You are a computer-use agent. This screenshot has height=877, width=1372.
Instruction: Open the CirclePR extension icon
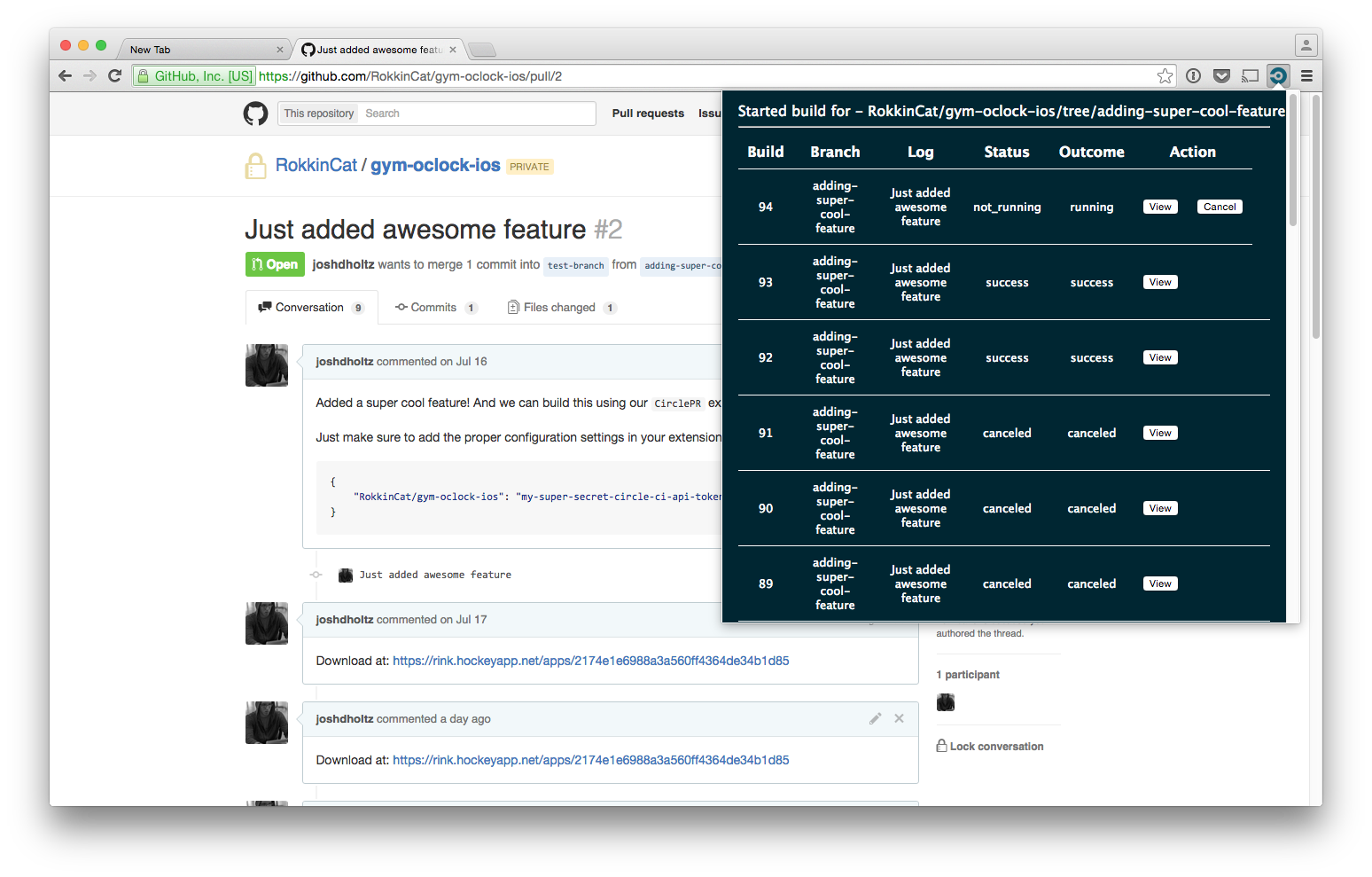pos(1278,76)
